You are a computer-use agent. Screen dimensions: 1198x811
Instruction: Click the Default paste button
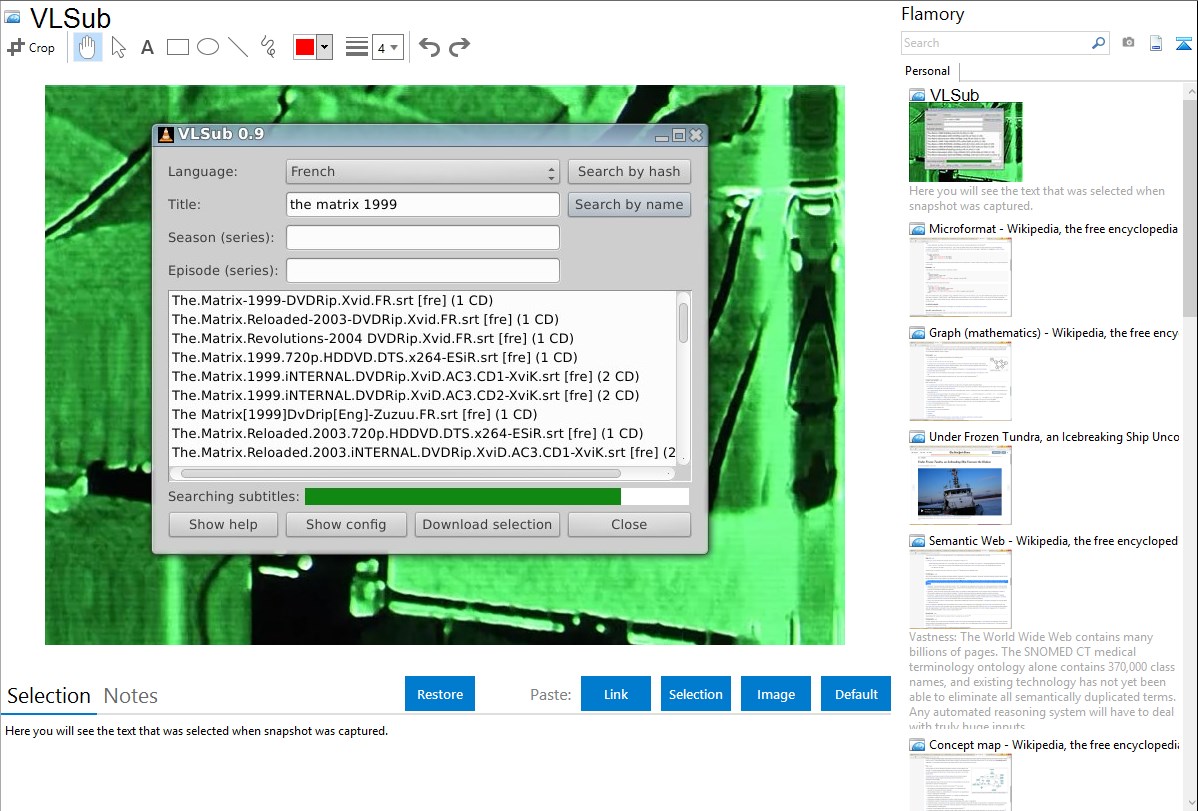tap(856, 694)
